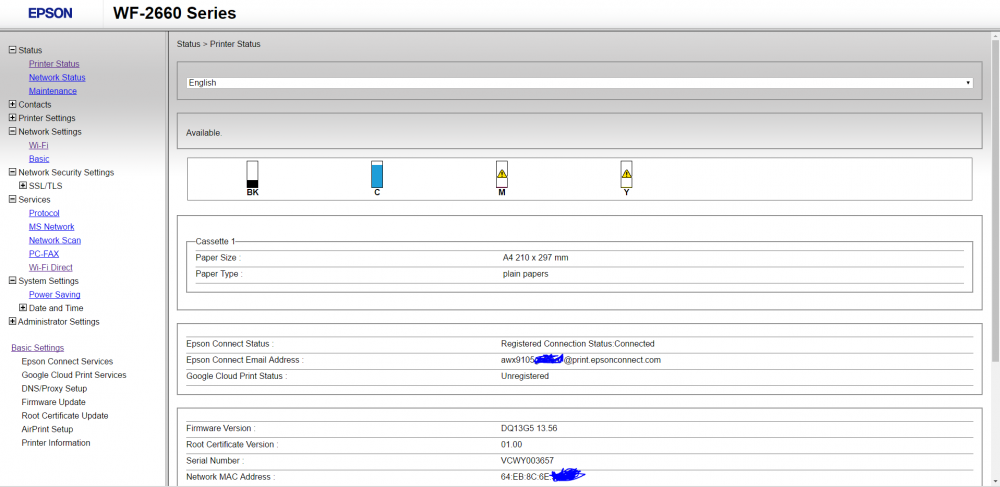The image size is (1000, 487).
Task: Click the 'Unregistered' Google Cloud Print status
Action: (525, 376)
